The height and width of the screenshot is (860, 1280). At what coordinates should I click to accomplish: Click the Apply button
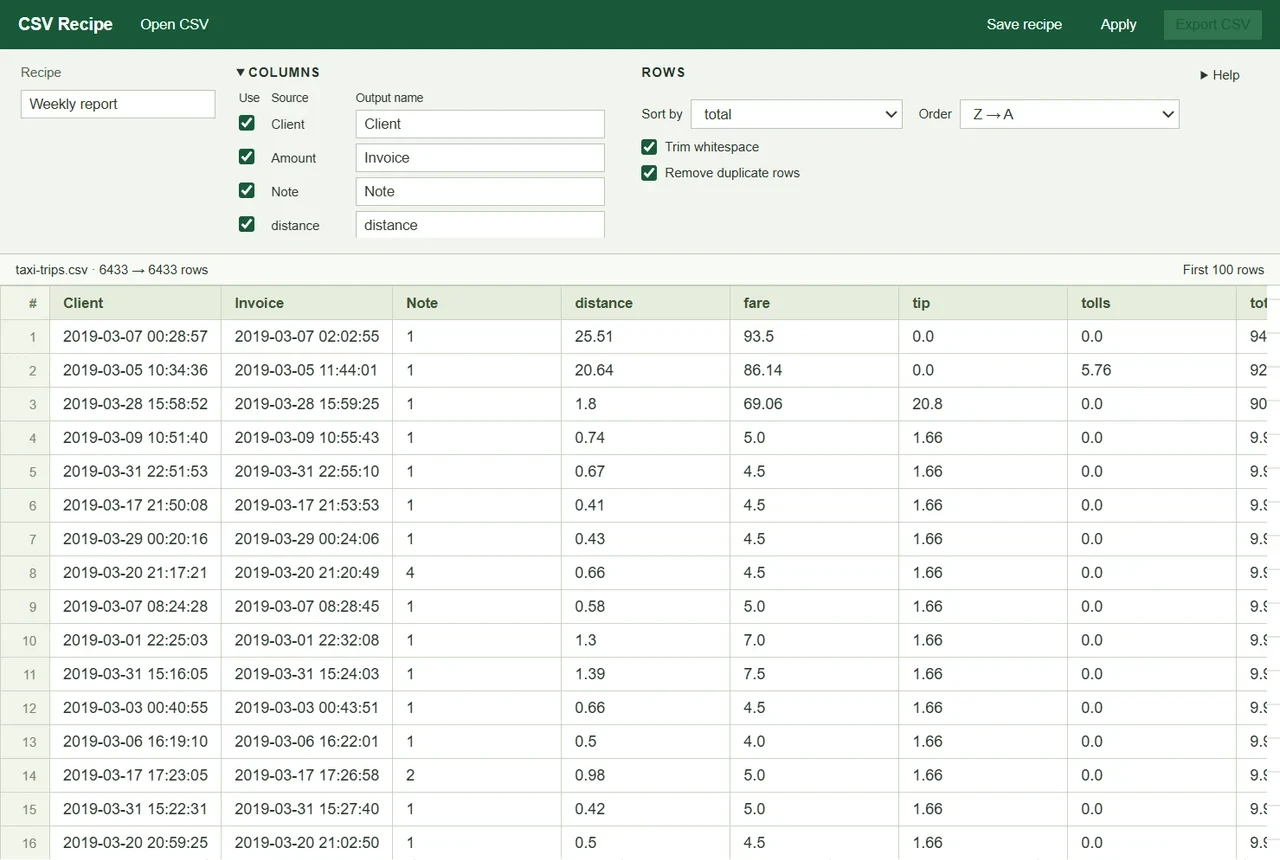1118,24
